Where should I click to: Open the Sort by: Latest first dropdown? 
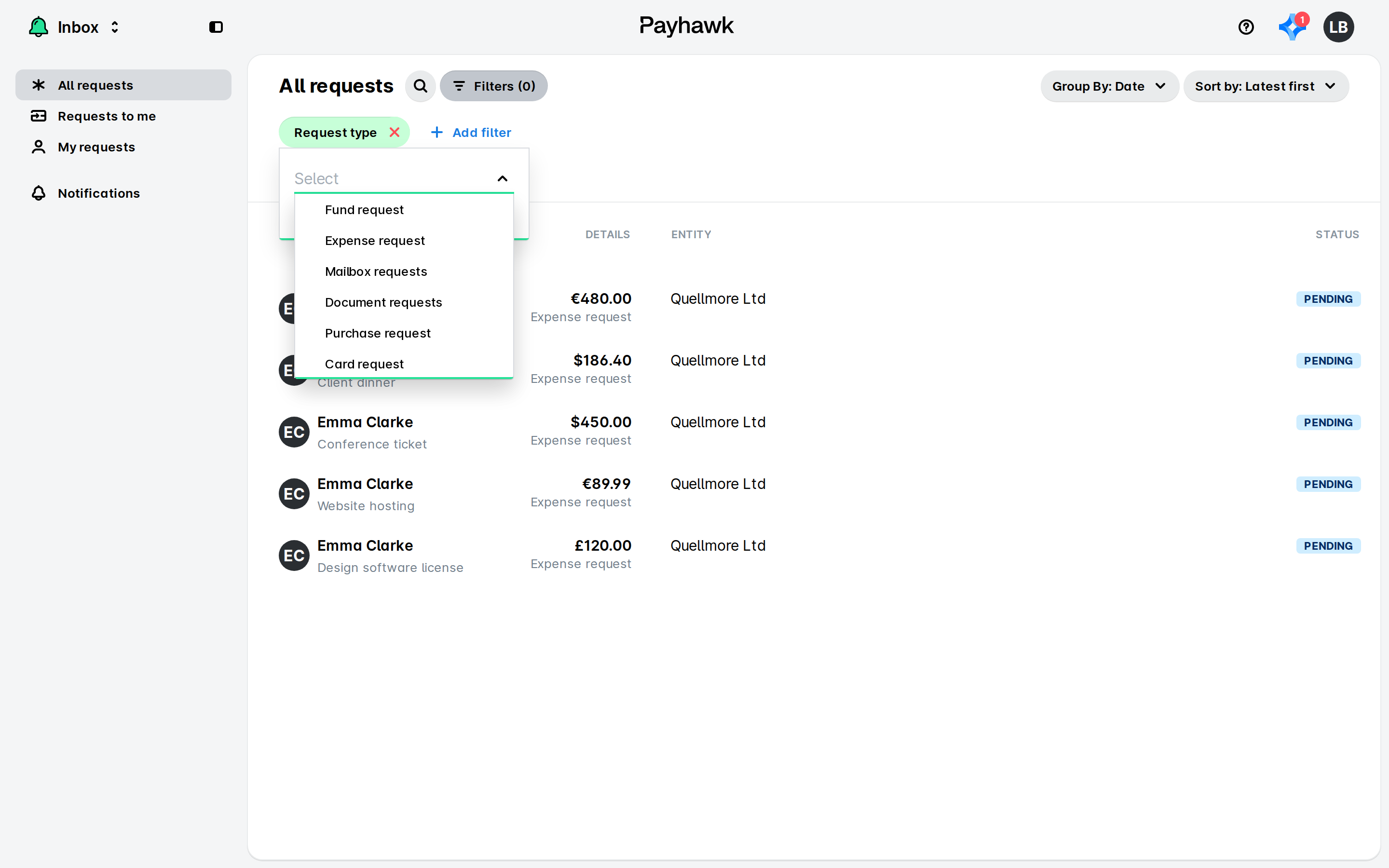[x=1266, y=86]
